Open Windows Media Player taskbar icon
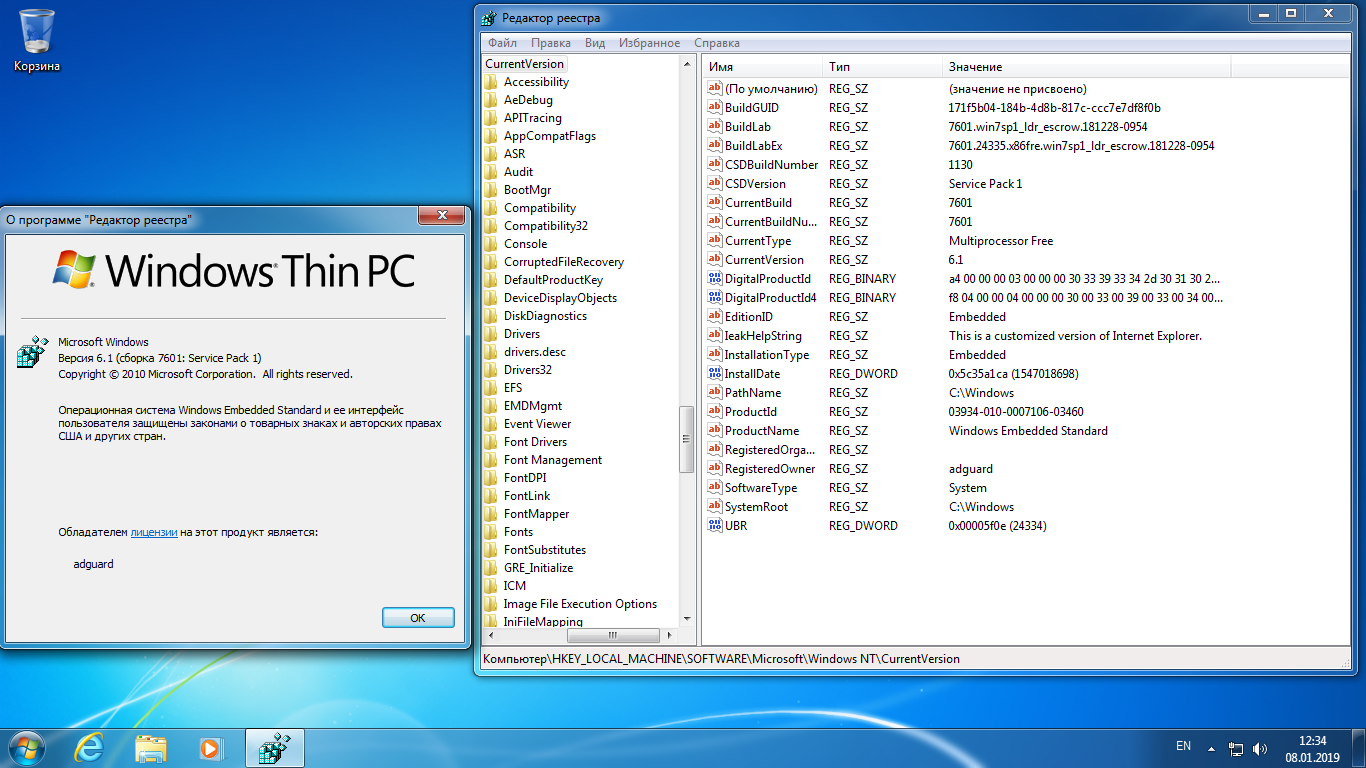 pyautogui.click(x=210, y=748)
